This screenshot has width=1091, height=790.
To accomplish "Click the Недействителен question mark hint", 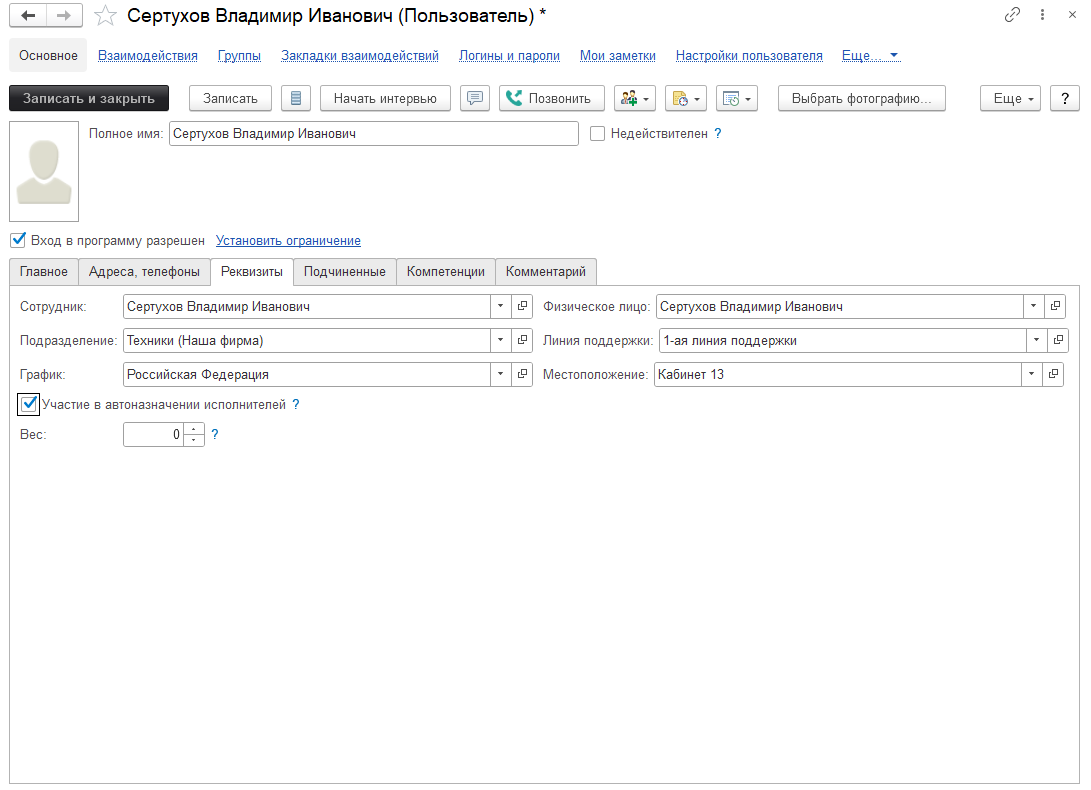I will coord(717,133).
